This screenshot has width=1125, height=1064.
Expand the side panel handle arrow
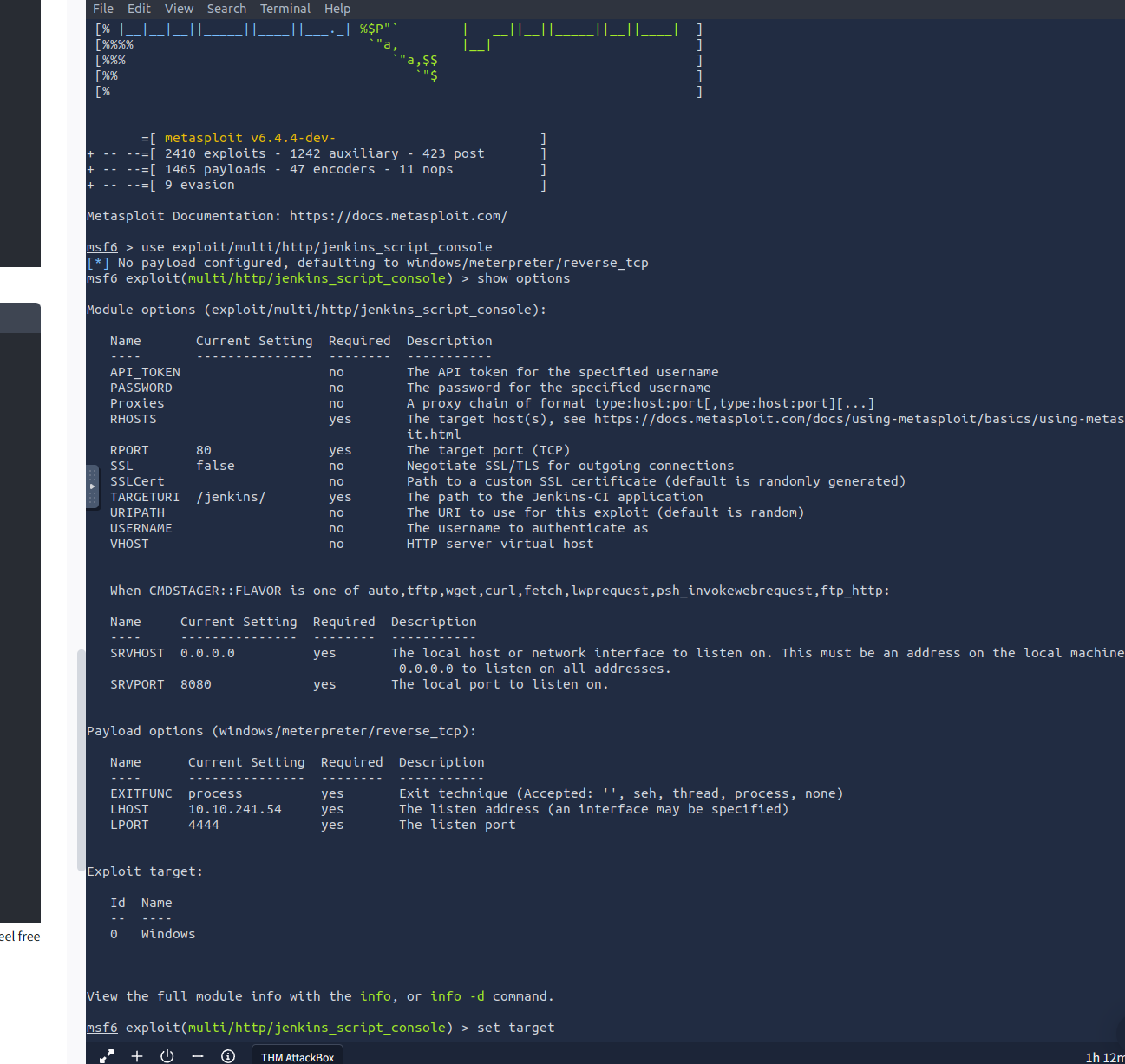point(92,486)
